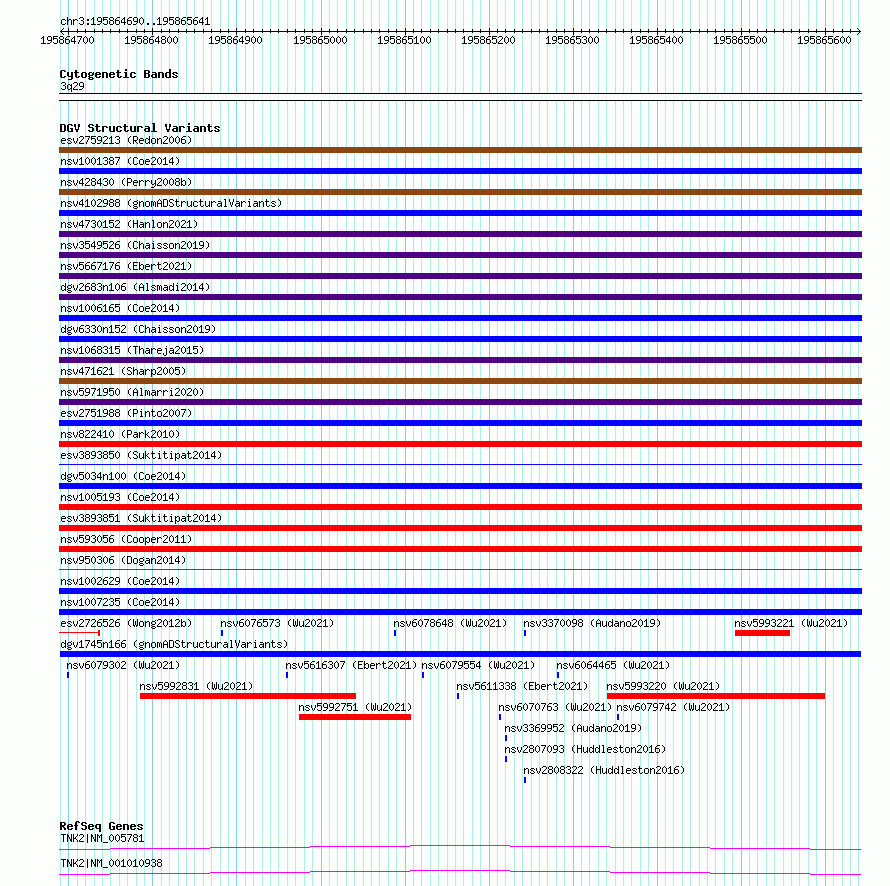Click the small blue marker under nsv6076573 (Wu2021)

[x=222, y=633]
